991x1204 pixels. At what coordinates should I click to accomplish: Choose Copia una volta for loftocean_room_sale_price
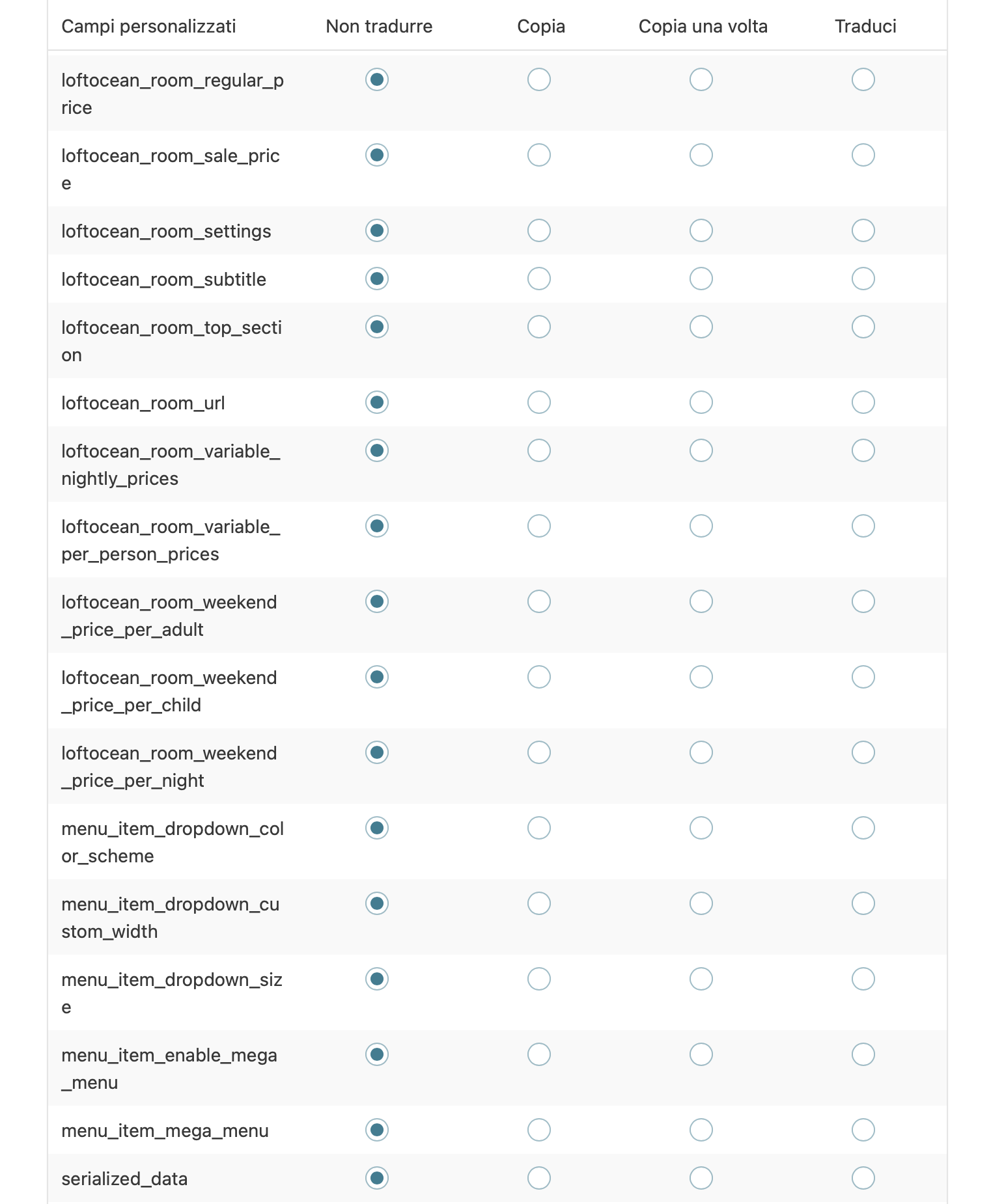701,155
